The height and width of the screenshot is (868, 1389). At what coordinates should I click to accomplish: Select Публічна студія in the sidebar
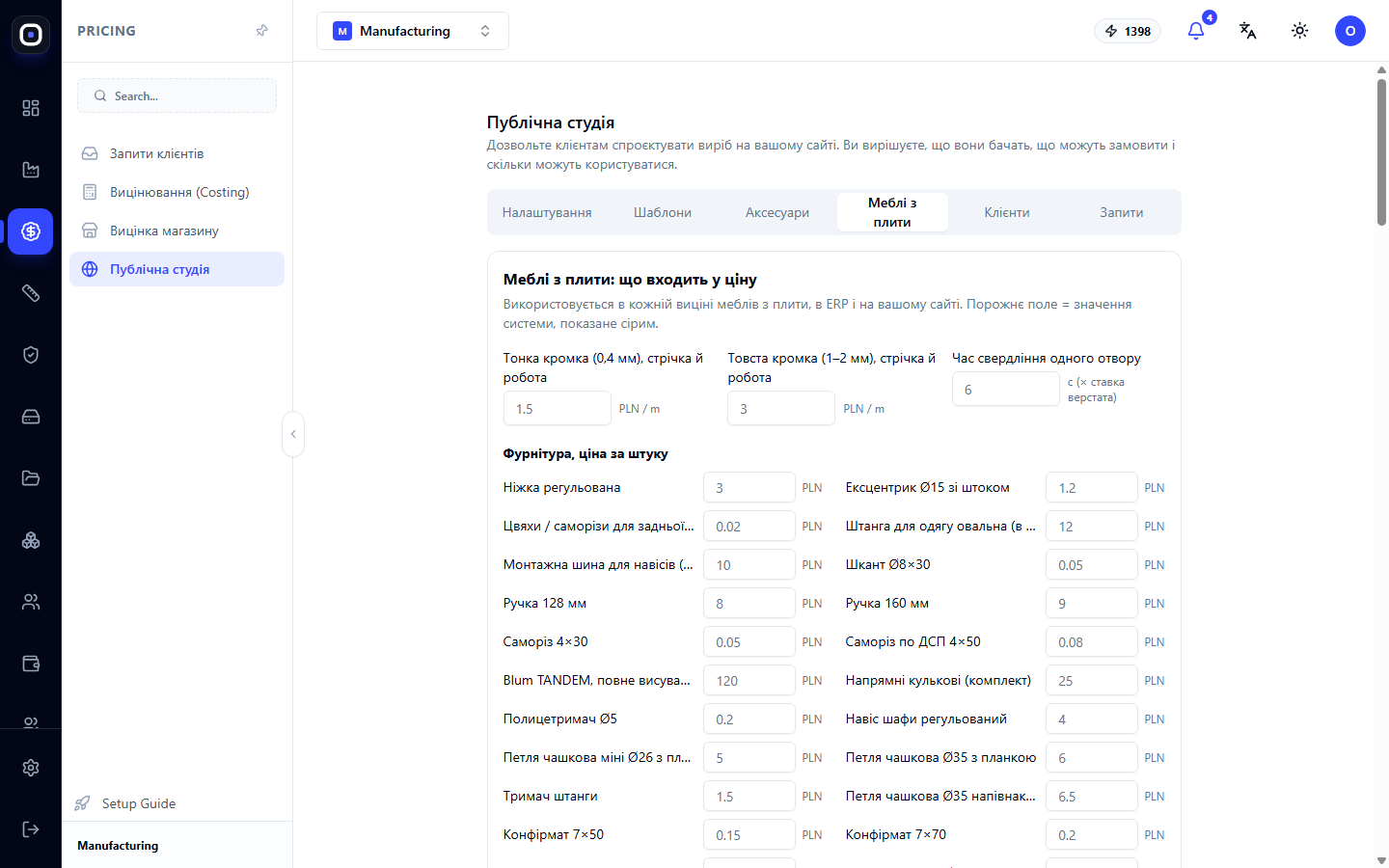click(x=177, y=269)
